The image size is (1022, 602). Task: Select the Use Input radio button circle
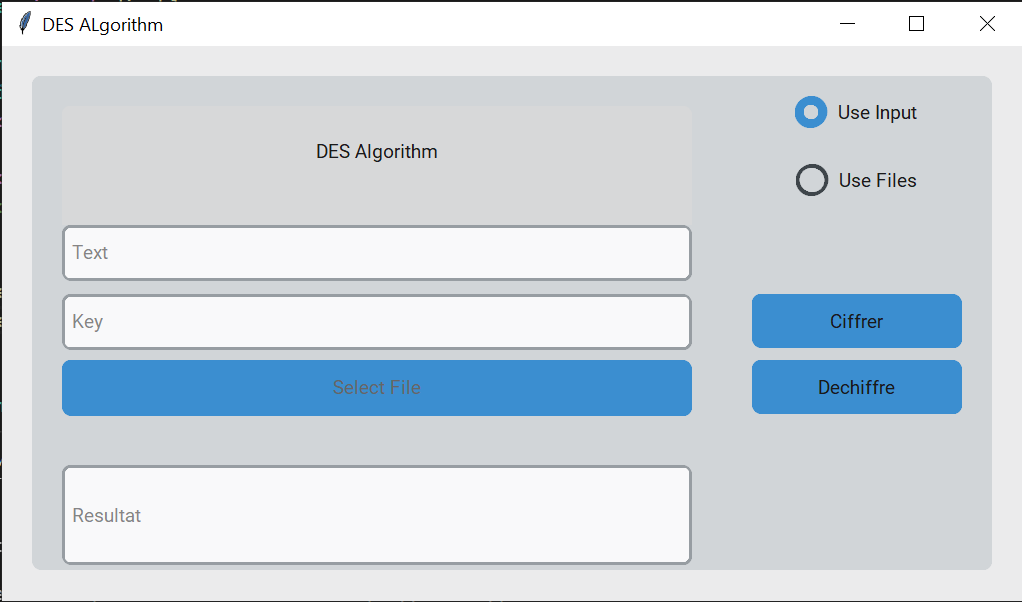coord(811,112)
